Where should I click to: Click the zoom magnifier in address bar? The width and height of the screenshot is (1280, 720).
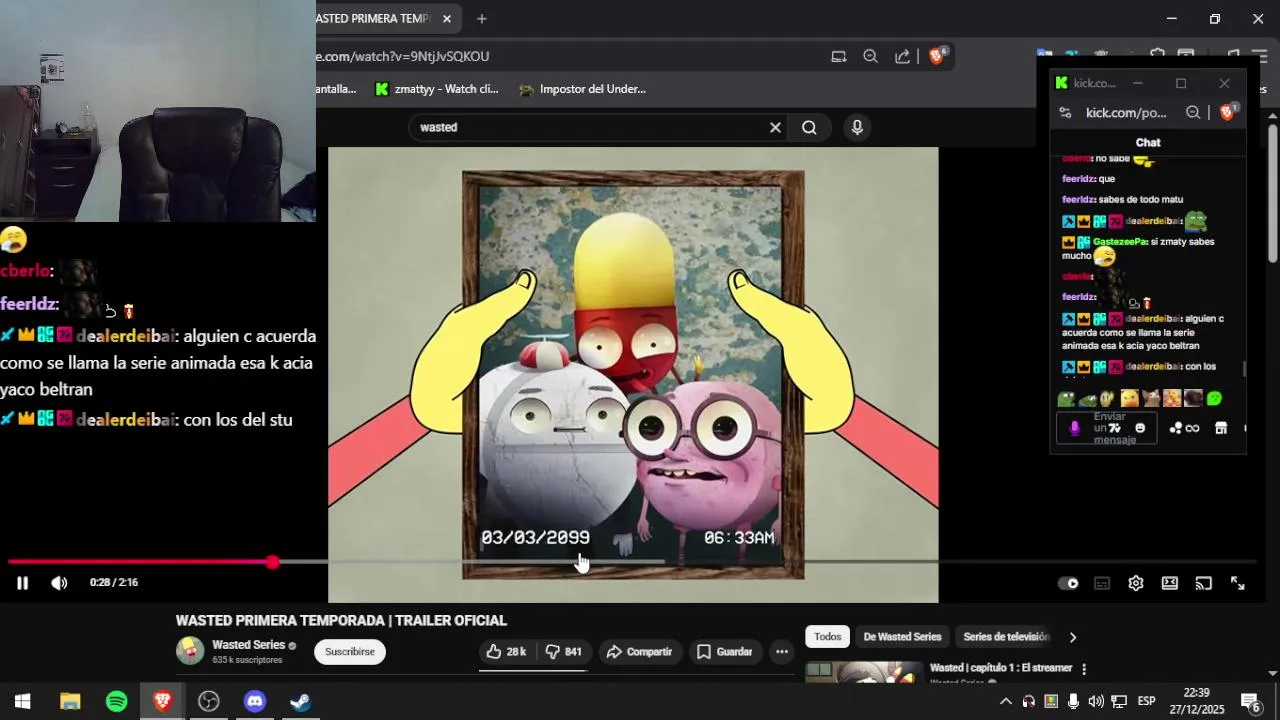(x=870, y=56)
